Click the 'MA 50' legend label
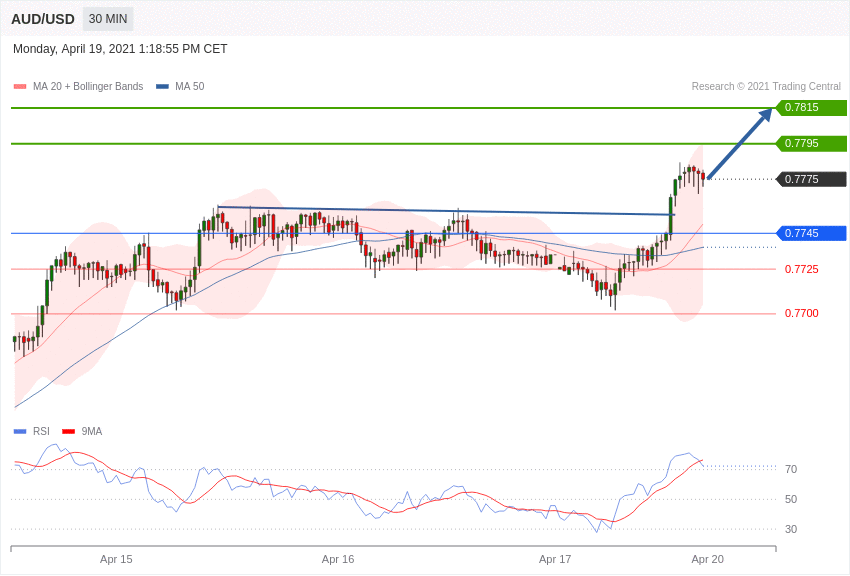This screenshot has width=850, height=576. click(x=189, y=86)
